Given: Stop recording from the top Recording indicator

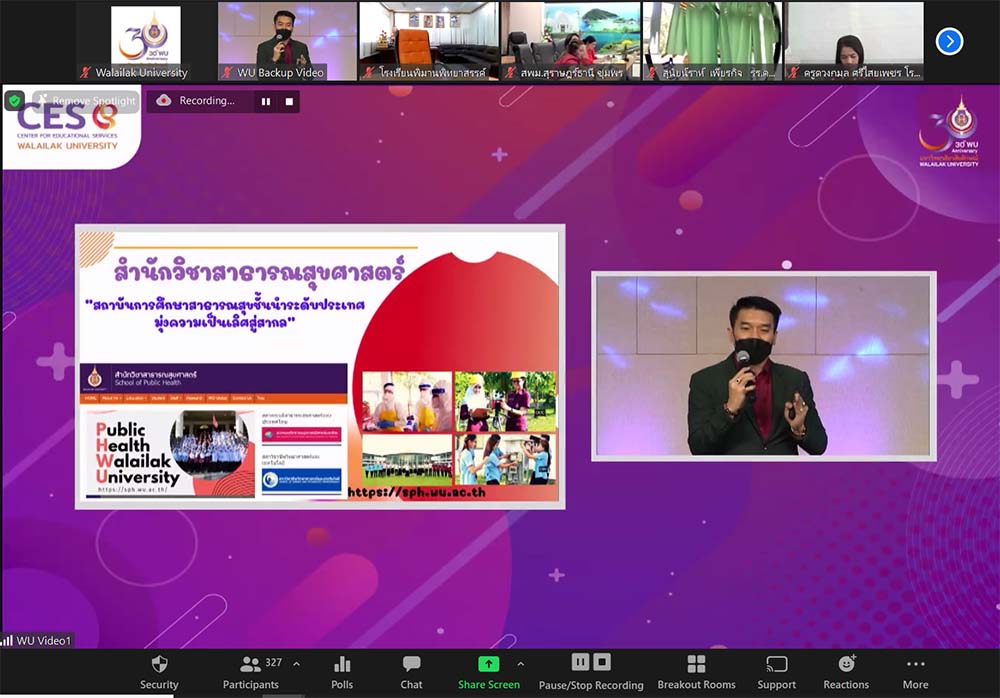Looking at the screenshot, I should [x=290, y=101].
